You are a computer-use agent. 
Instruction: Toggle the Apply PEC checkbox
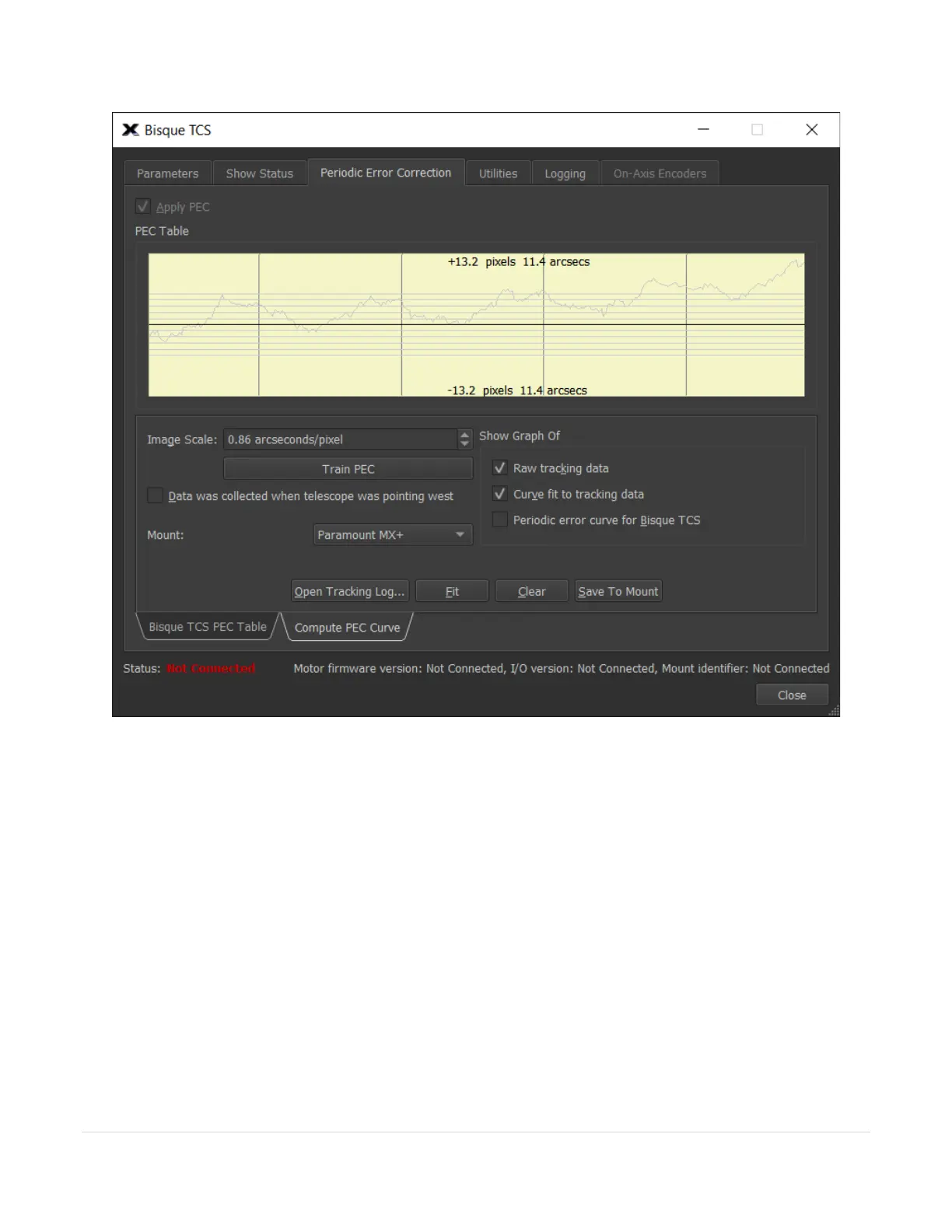[x=143, y=206]
